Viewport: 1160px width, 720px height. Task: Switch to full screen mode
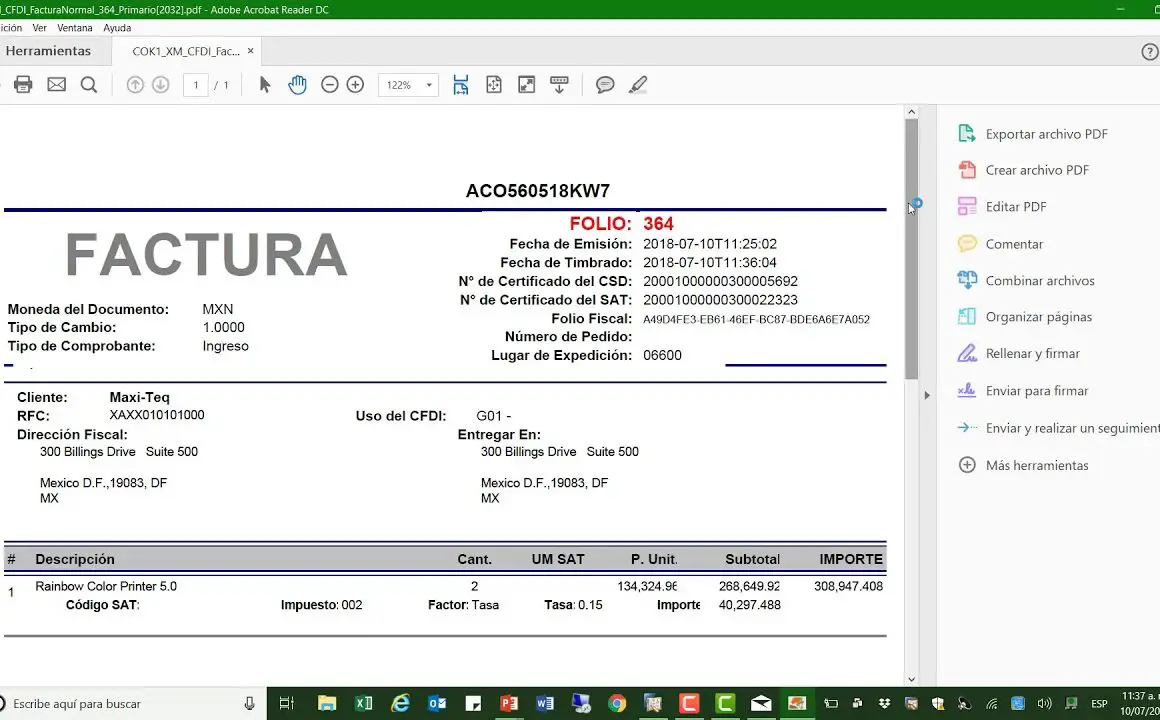pyautogui.click(x=527, y=84)
